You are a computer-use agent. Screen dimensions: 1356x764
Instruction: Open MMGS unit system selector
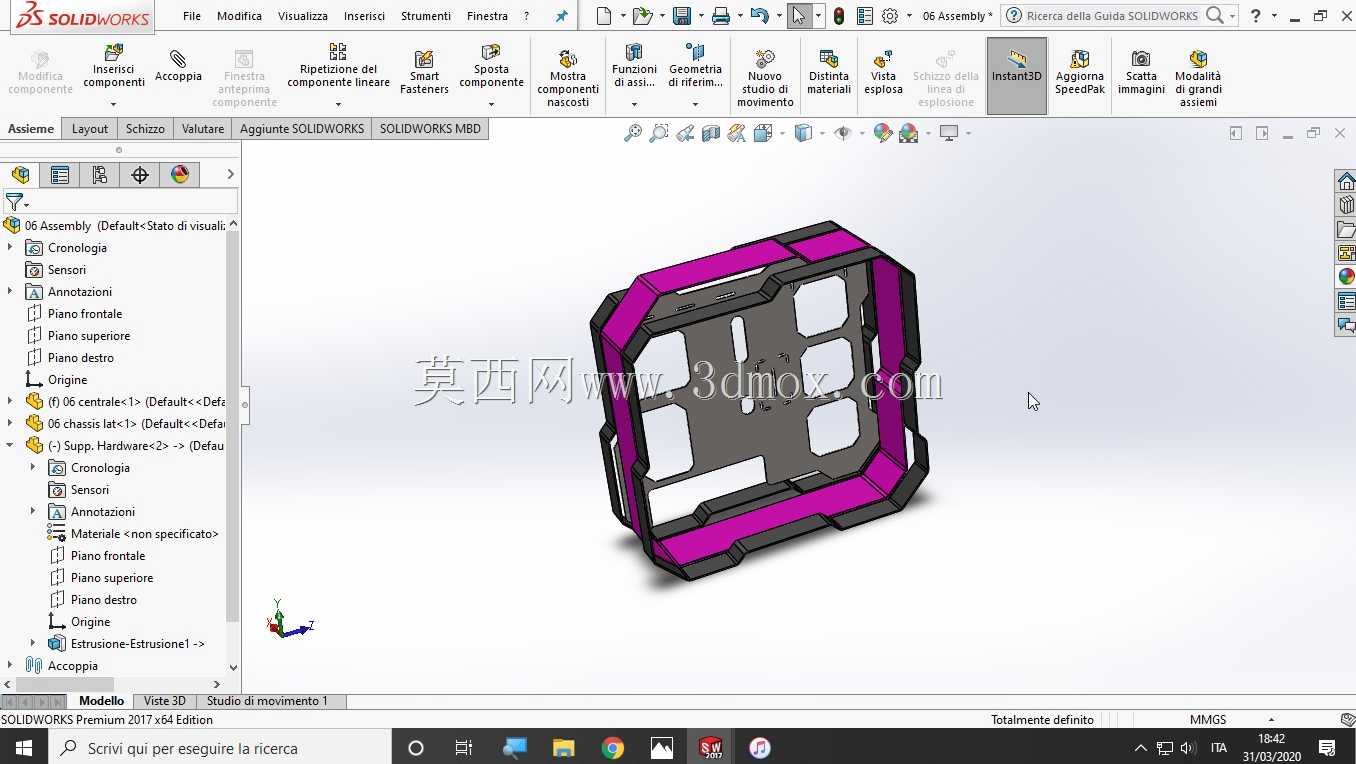pyautogui.click(x=1232, y=719)
